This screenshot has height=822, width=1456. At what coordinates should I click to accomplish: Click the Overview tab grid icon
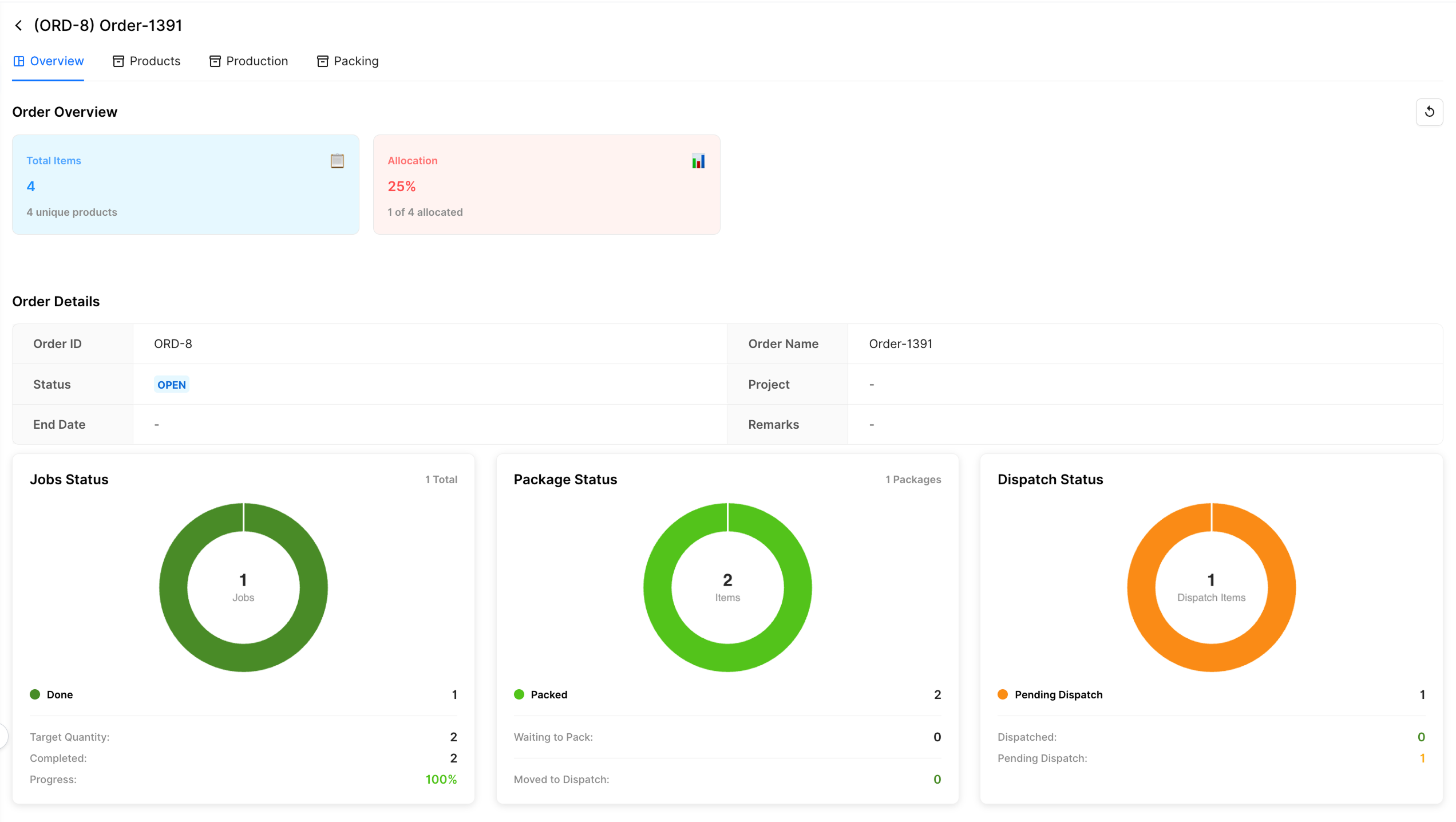pos(19,61)
